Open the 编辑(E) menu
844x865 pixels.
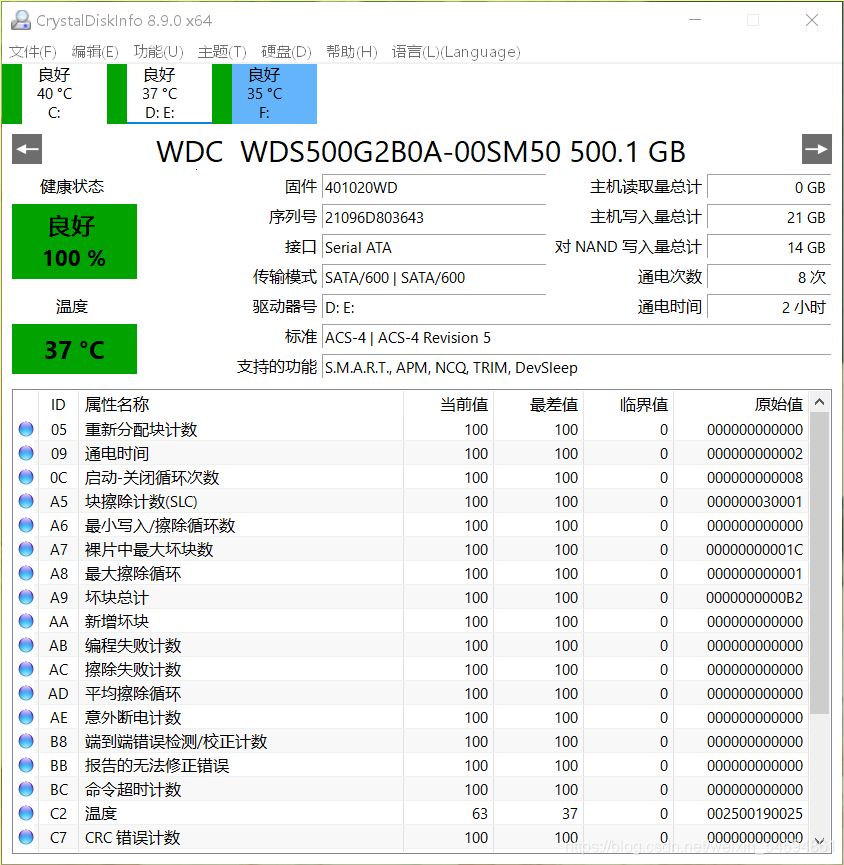(x=95, y=52)
